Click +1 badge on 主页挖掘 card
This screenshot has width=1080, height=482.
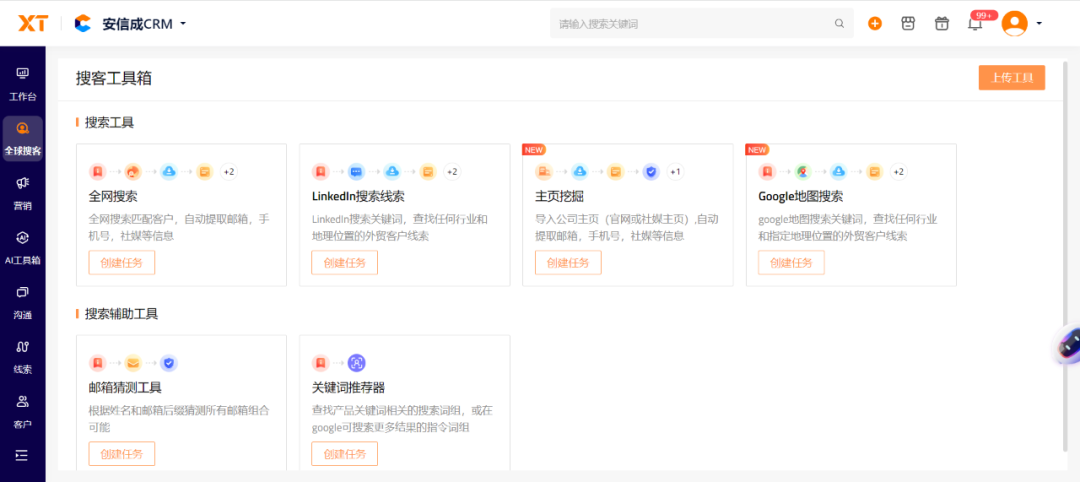(675, 171)
